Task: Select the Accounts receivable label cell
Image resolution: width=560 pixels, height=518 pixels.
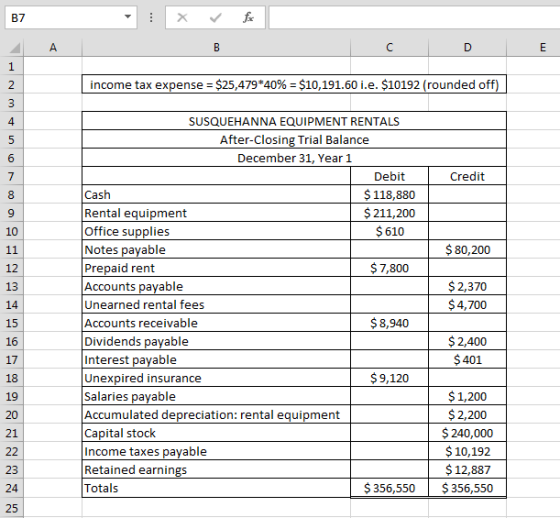Action: (216, 323)
